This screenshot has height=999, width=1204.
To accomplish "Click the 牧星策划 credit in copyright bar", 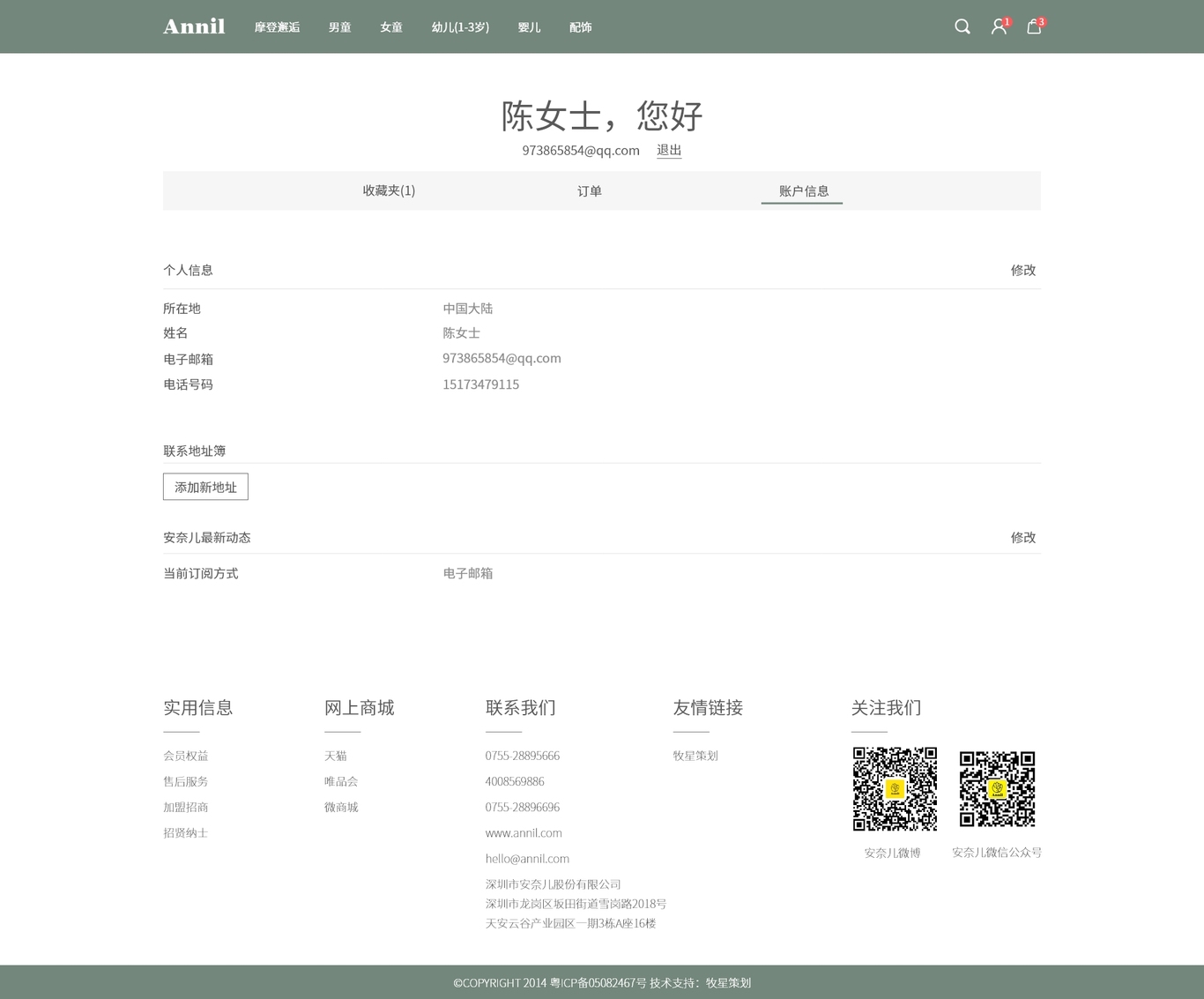I will click(728, 982).
